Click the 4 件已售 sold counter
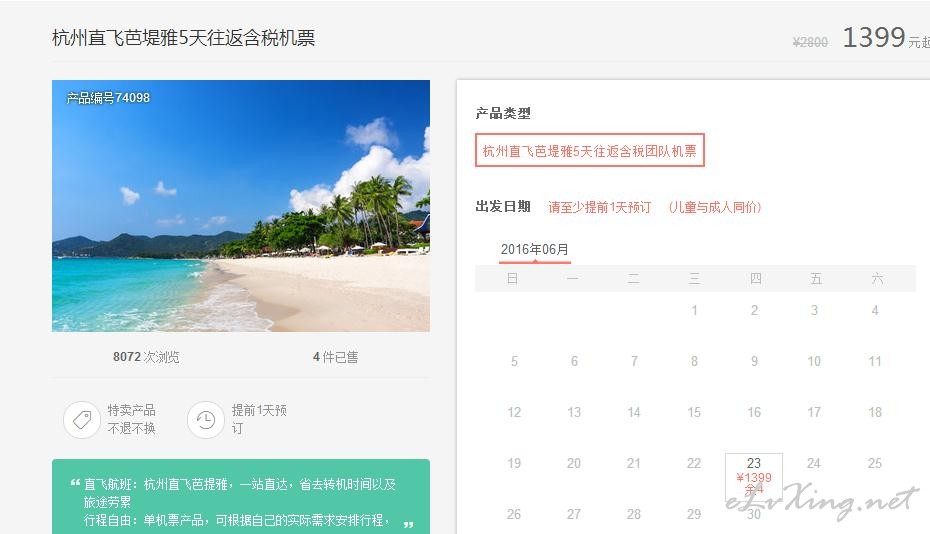The image size is (930, 534). [x=336, y=357]
